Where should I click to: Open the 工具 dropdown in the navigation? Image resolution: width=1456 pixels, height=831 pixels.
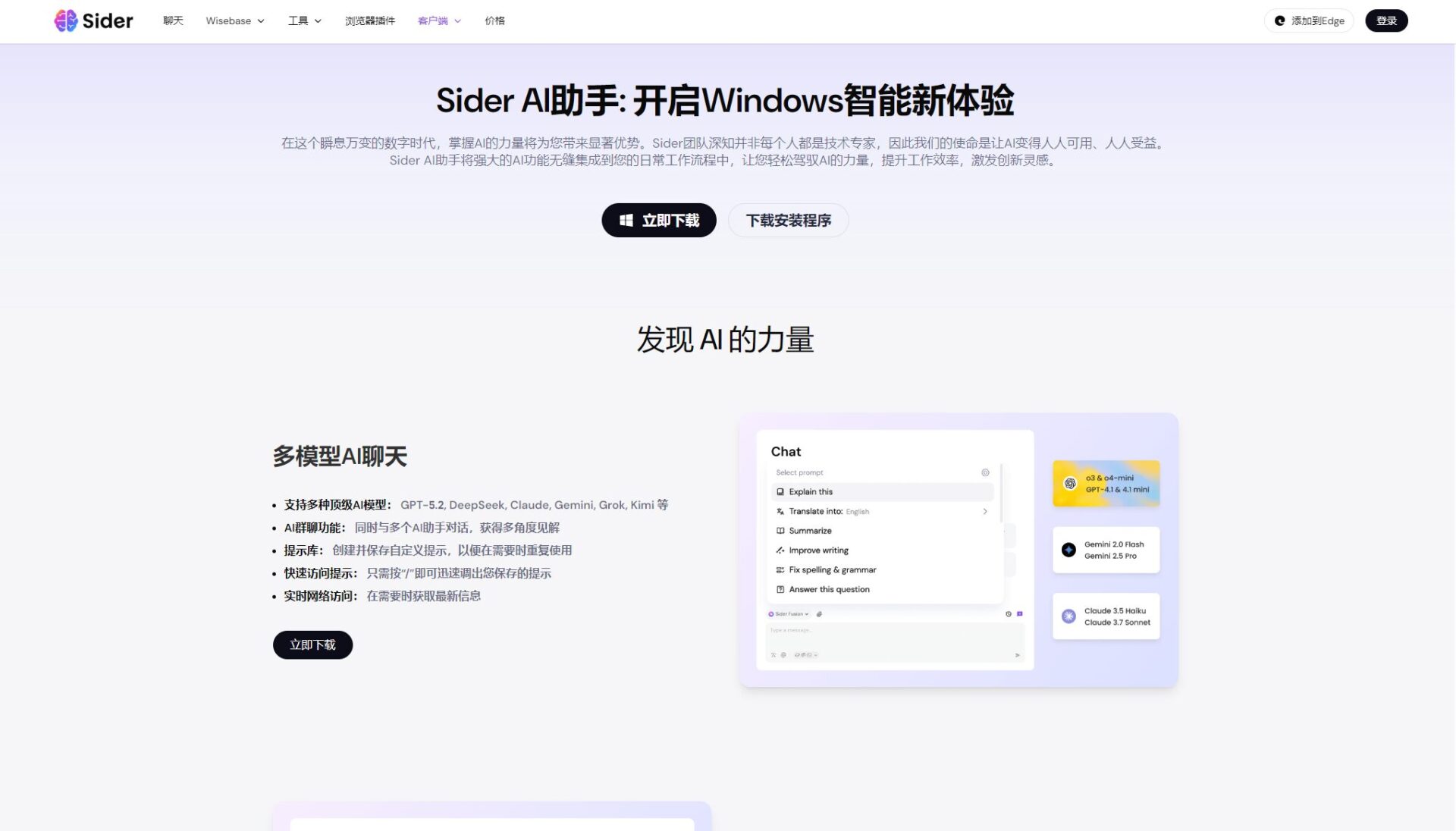pyautogui.click(x=304, y=20)
